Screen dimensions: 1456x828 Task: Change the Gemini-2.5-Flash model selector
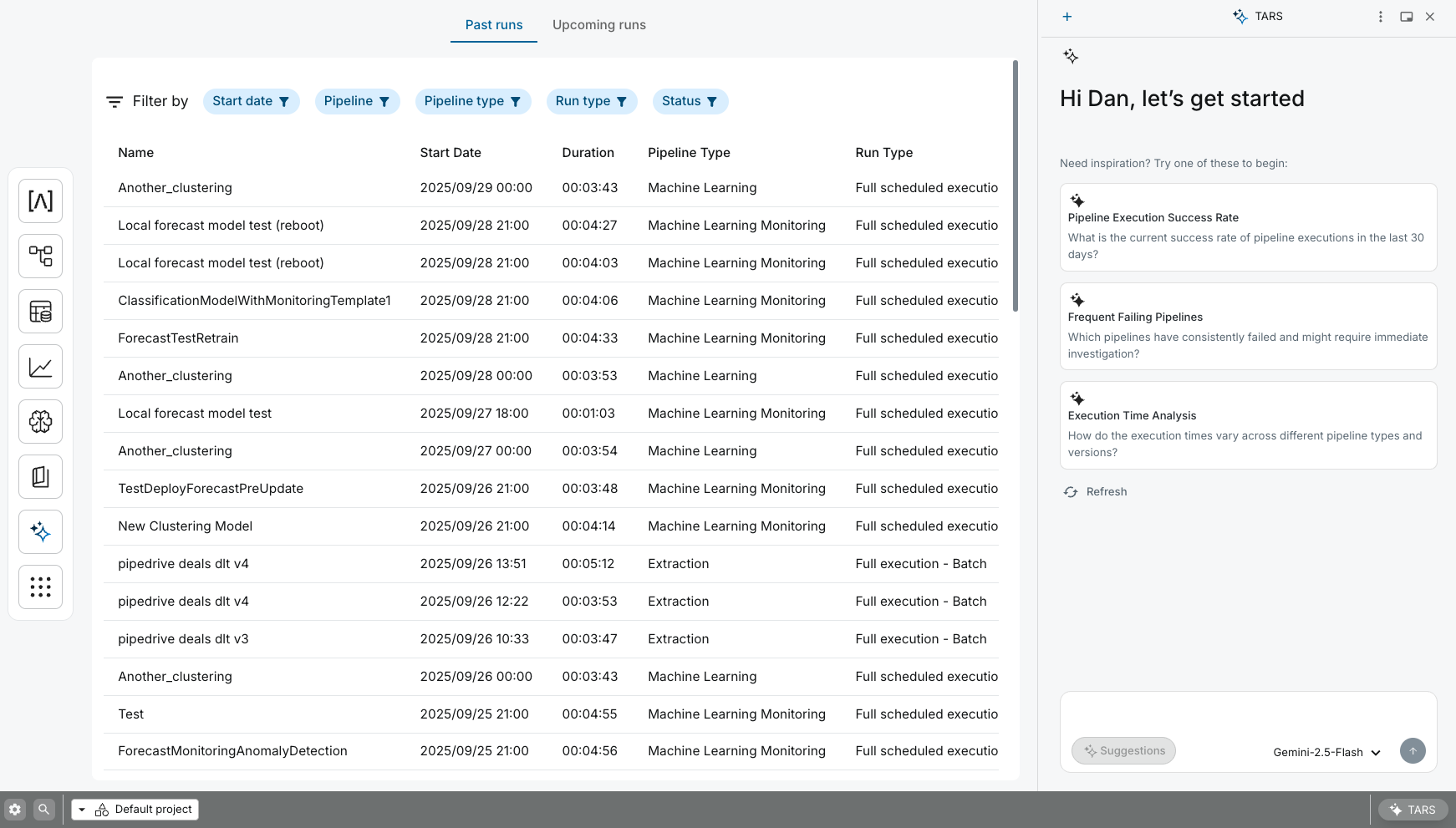pos(1326,752)
